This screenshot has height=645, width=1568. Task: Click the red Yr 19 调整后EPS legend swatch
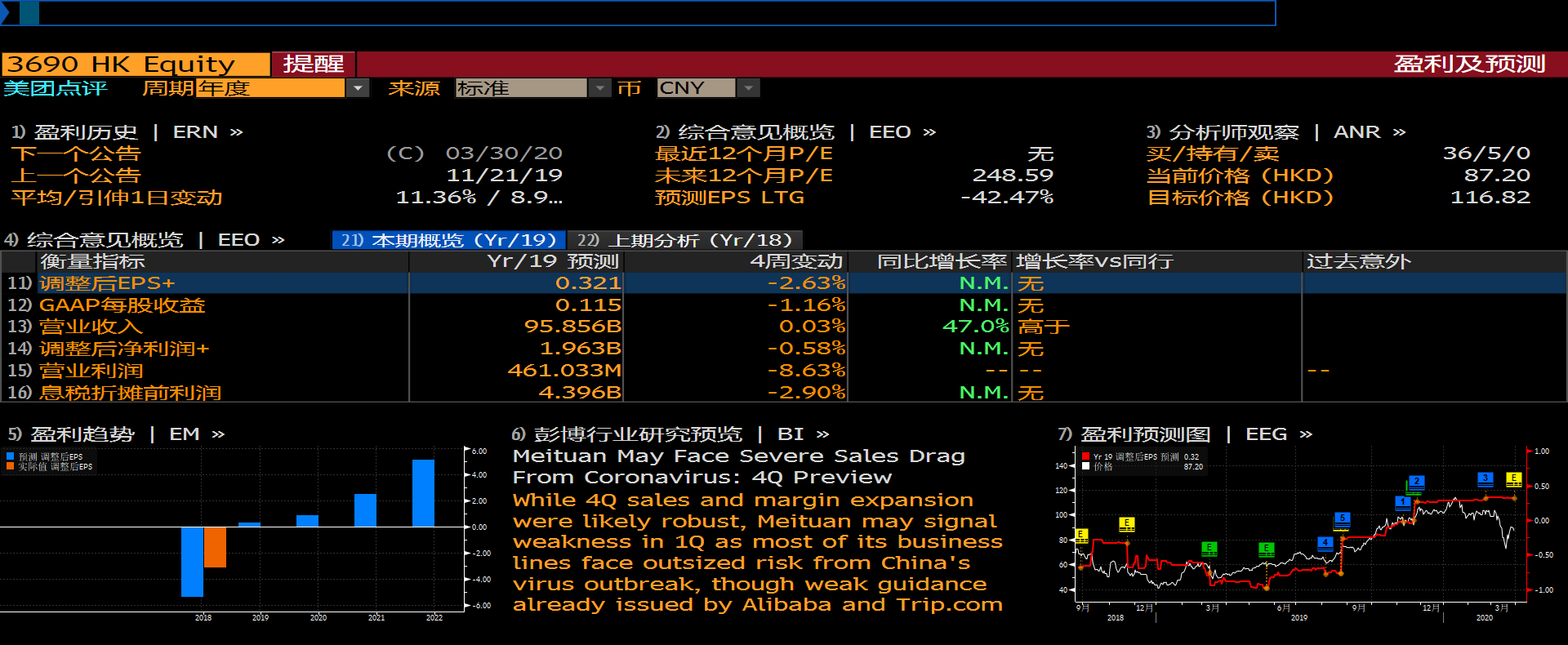[x=1086, y=456]
